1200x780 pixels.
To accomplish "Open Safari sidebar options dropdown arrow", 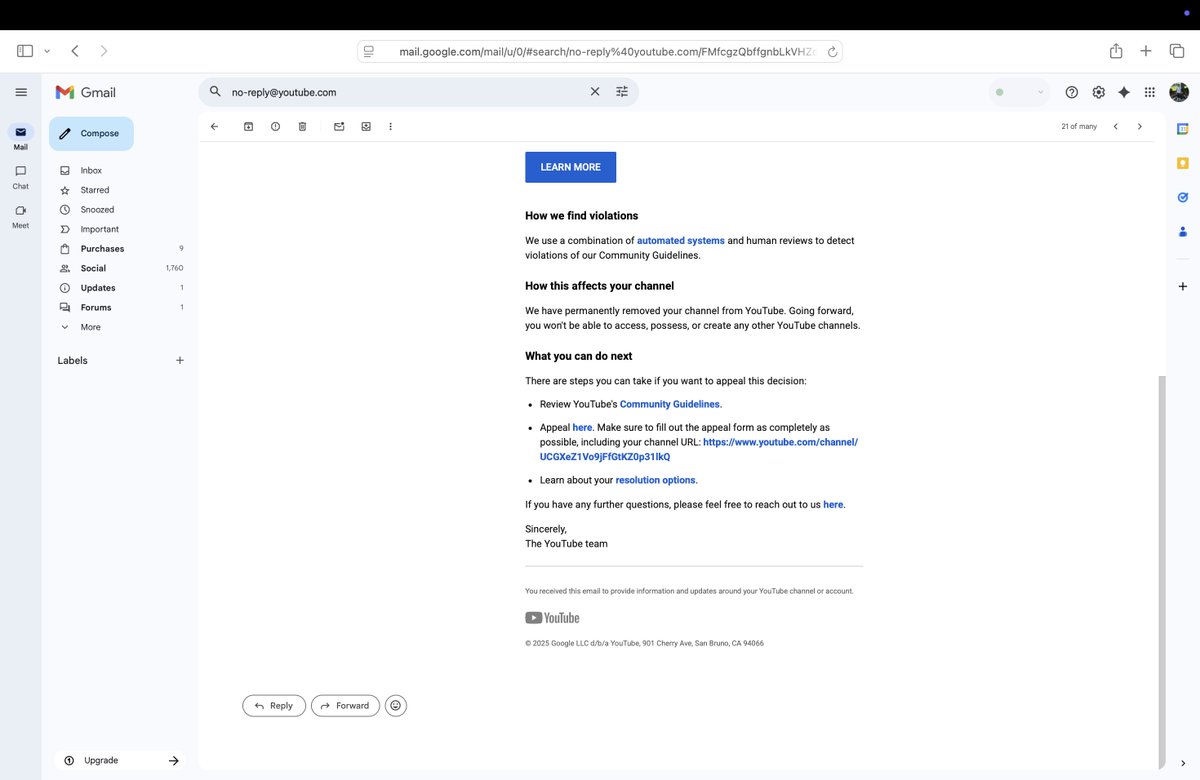I will coord(47,51).
